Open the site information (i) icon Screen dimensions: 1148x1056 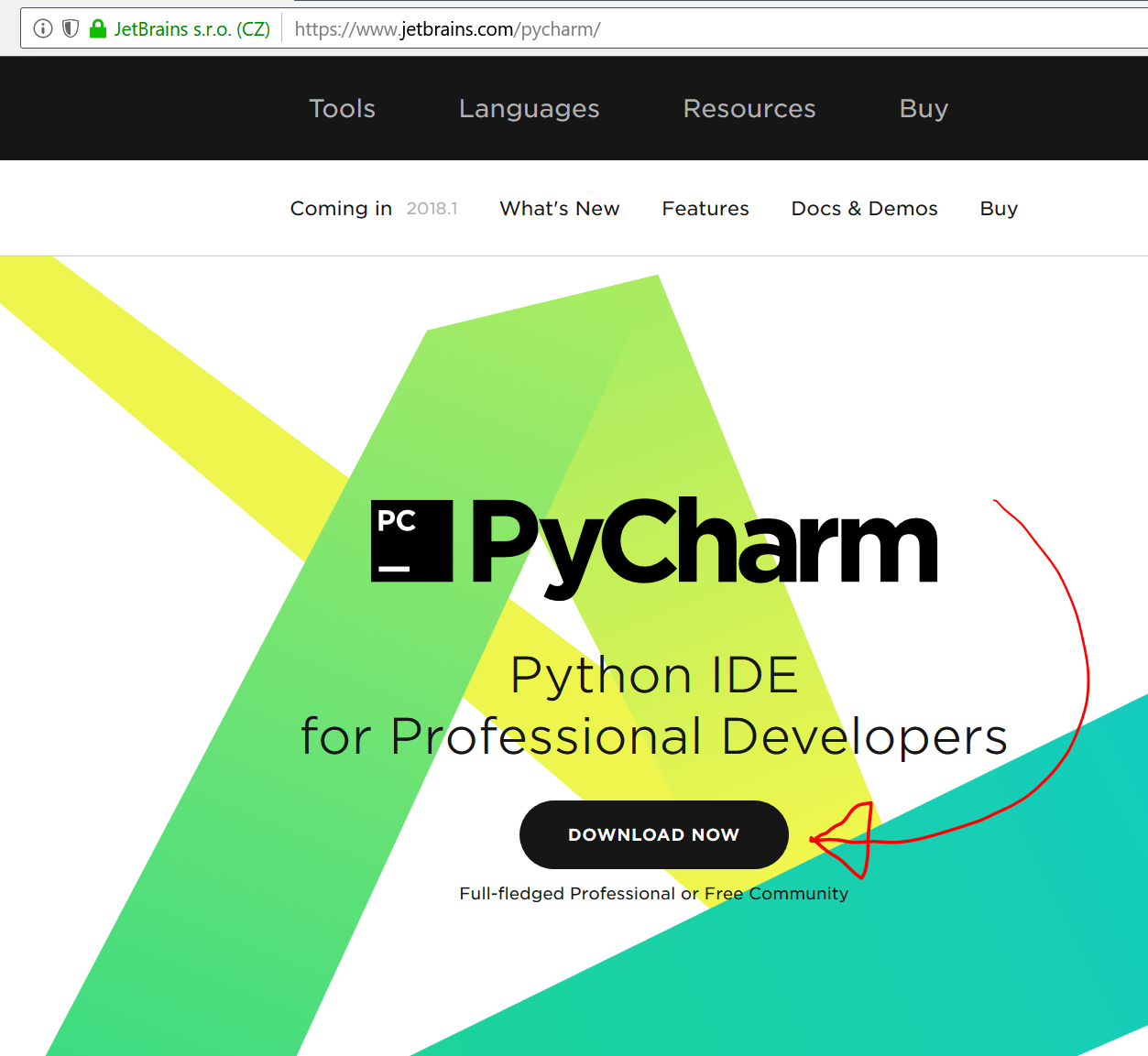click(41, 27)
